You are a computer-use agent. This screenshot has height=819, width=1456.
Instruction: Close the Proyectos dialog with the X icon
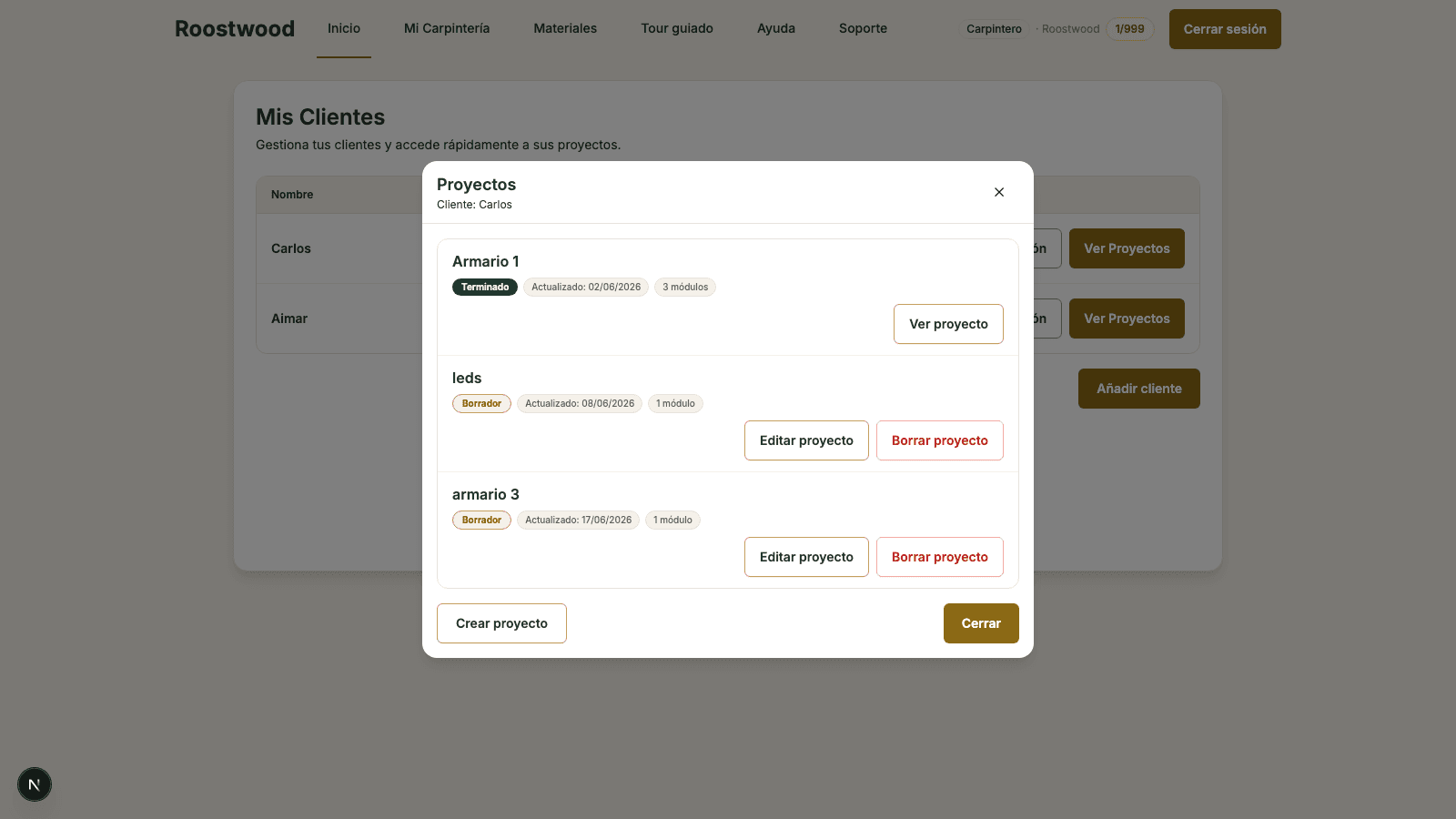999,192
